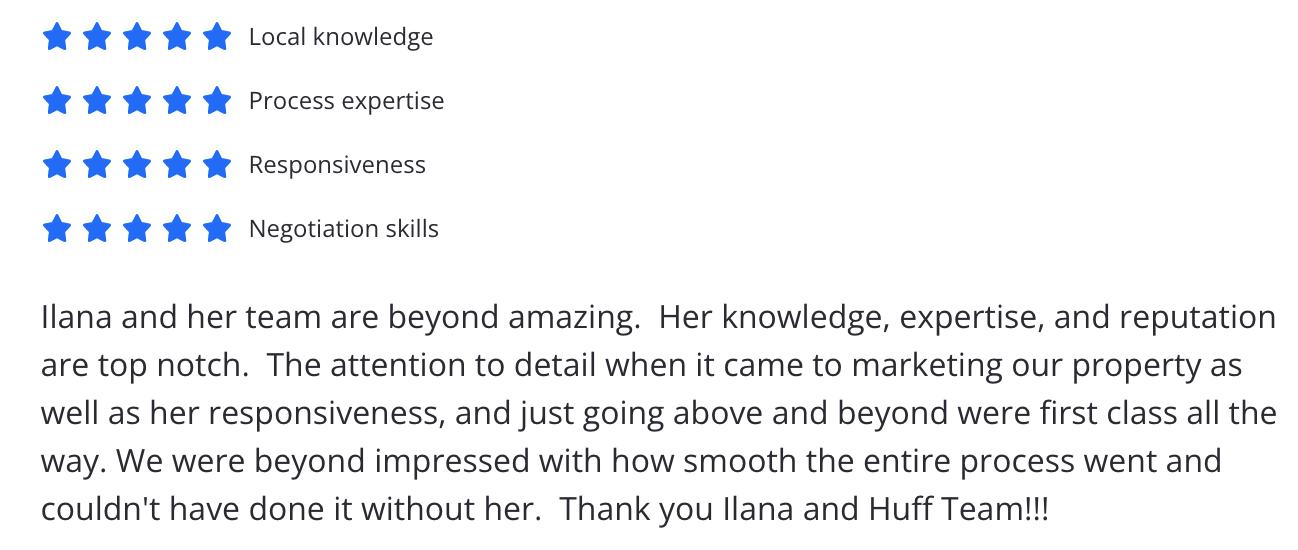The image size is (1298, 550).
Task: Click fifth star beside Negotiation skills
Action: point(216,229)
